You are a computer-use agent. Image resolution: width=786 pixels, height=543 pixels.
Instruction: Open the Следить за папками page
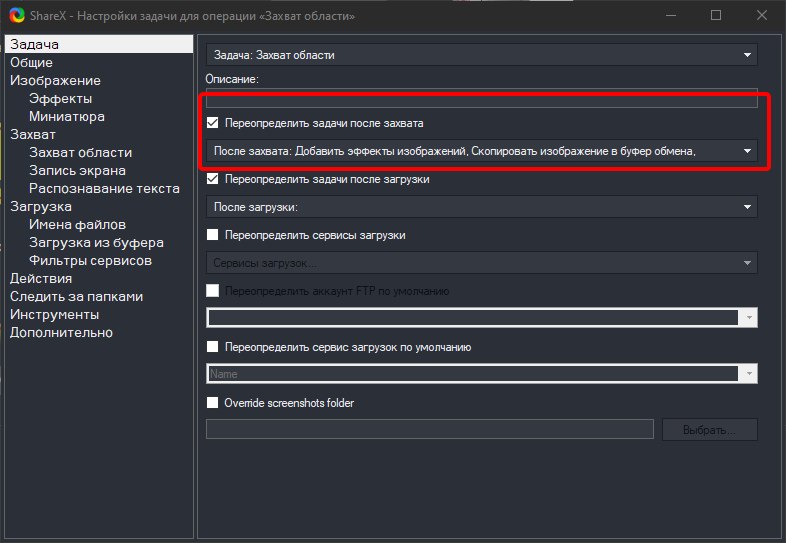pyautogui.click(x=76, y=296)
